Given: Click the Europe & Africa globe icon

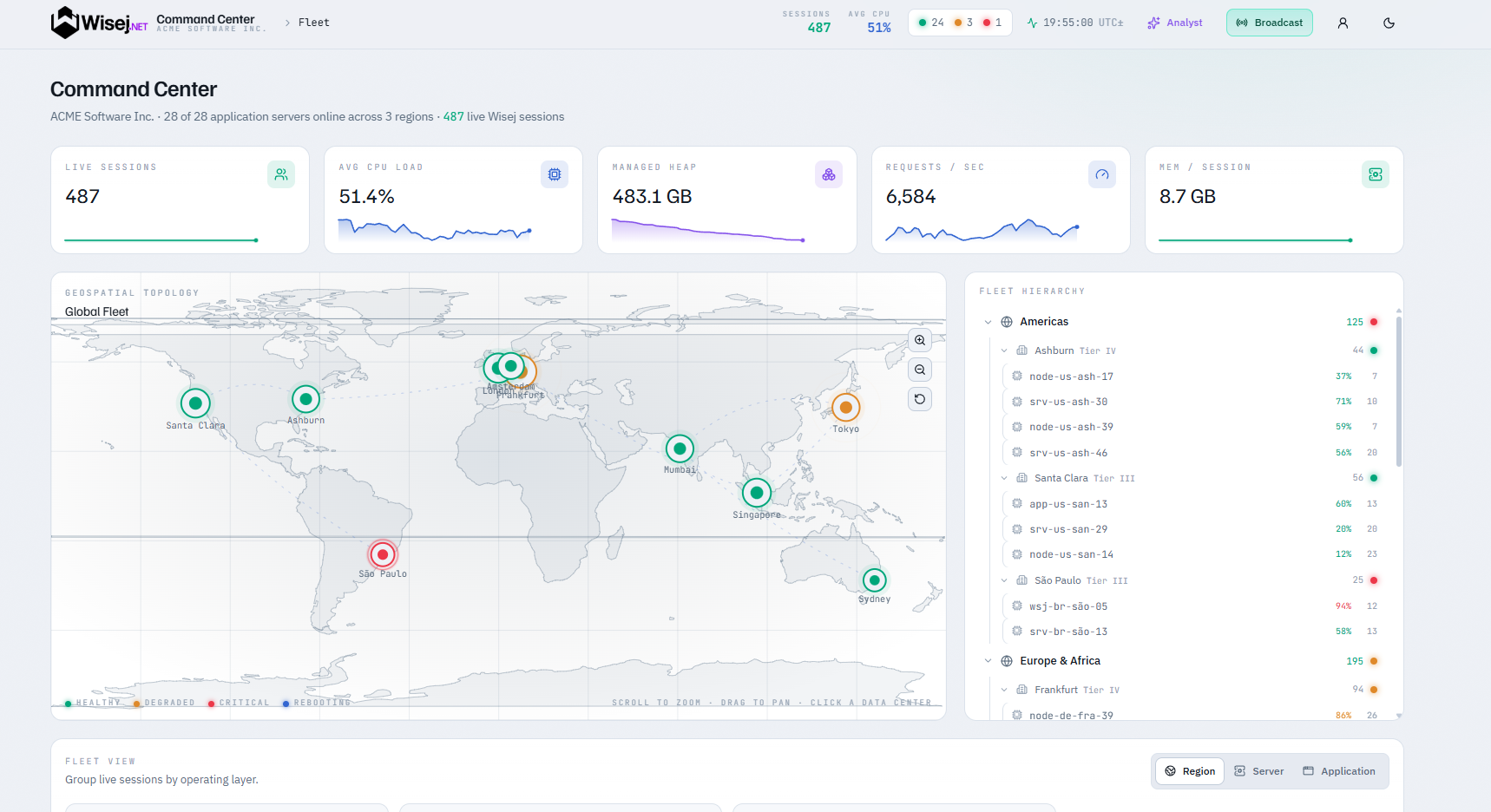Looking at the screenshot, I should tap(1007, 661).
